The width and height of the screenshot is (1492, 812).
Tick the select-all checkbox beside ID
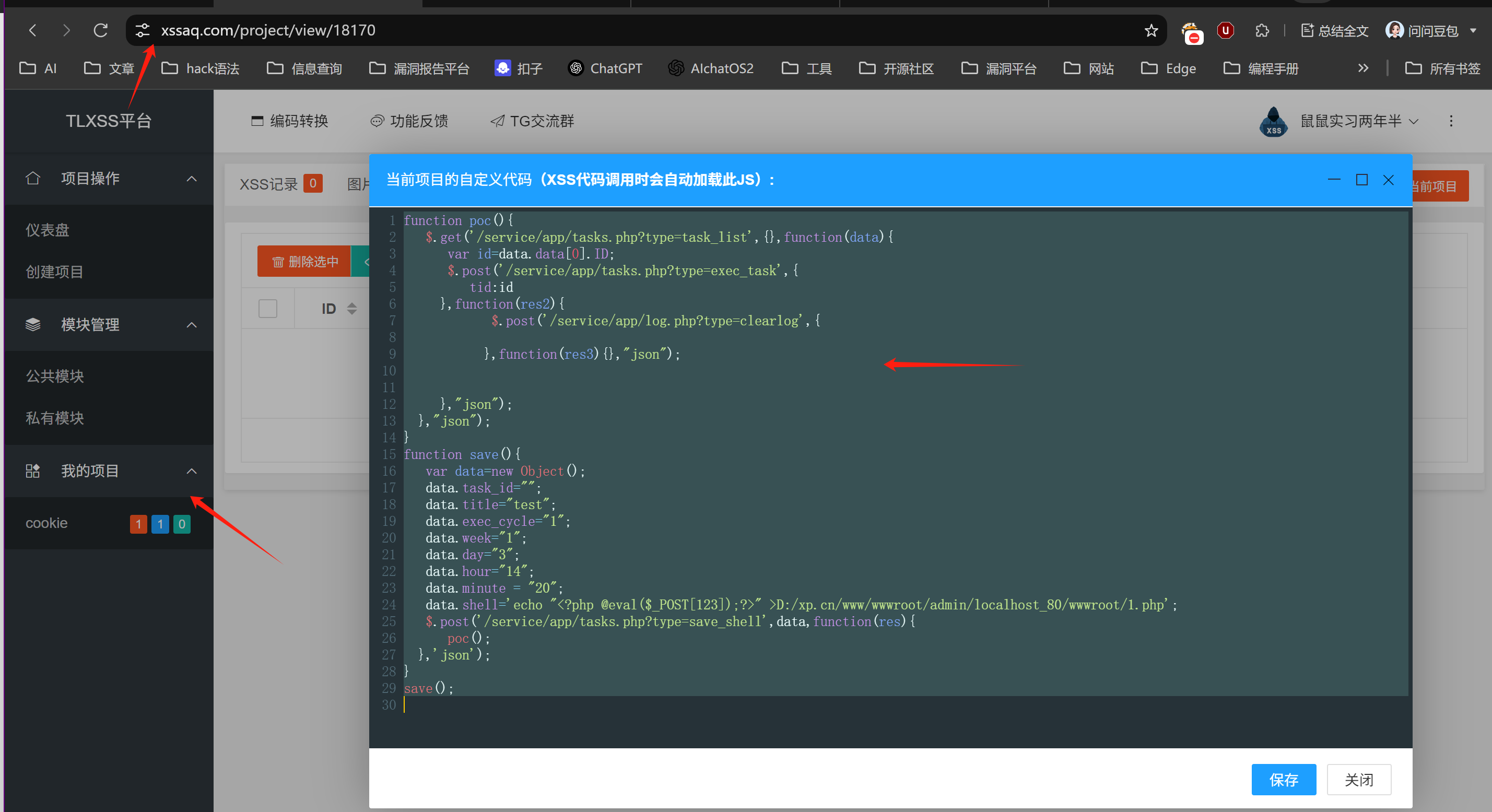pos(267,308)
